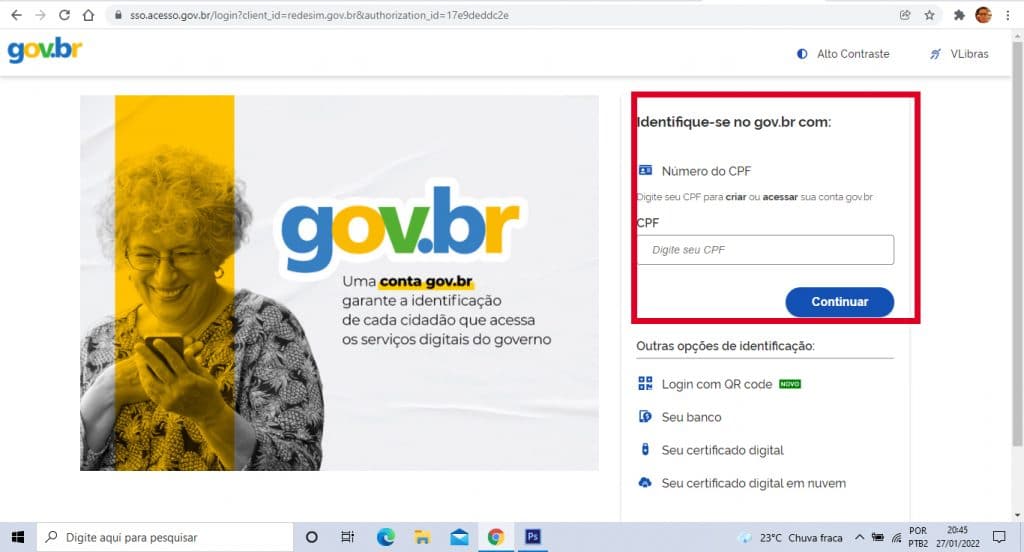Switch to Chrome on taskbar
Screen dimensions: 1024x552
(x=496, y=537)
